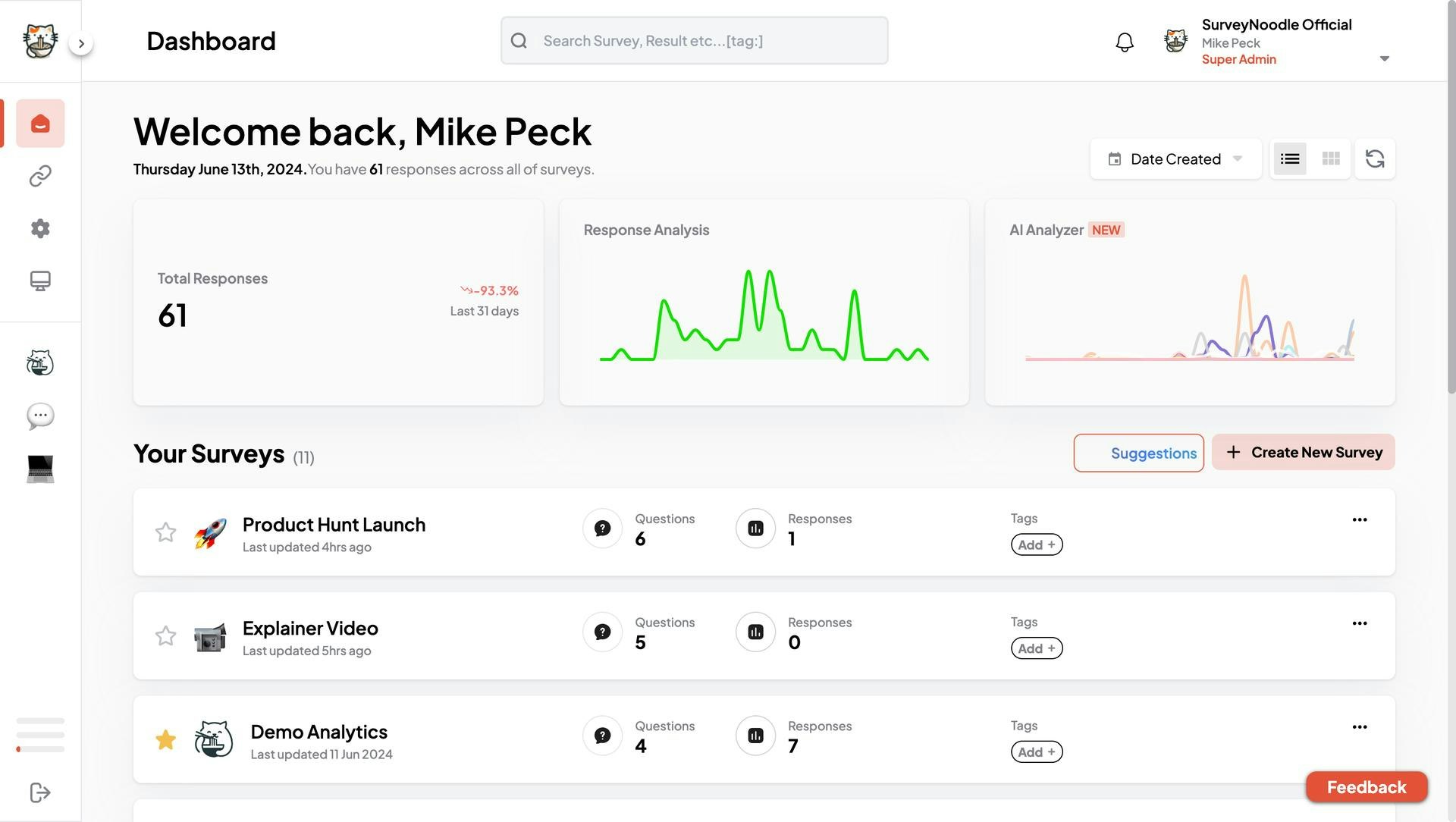The width and height of the screenshot is (1456, 822).
Task: Click the monitor icon in sidebar
Action: coord(40,281)
